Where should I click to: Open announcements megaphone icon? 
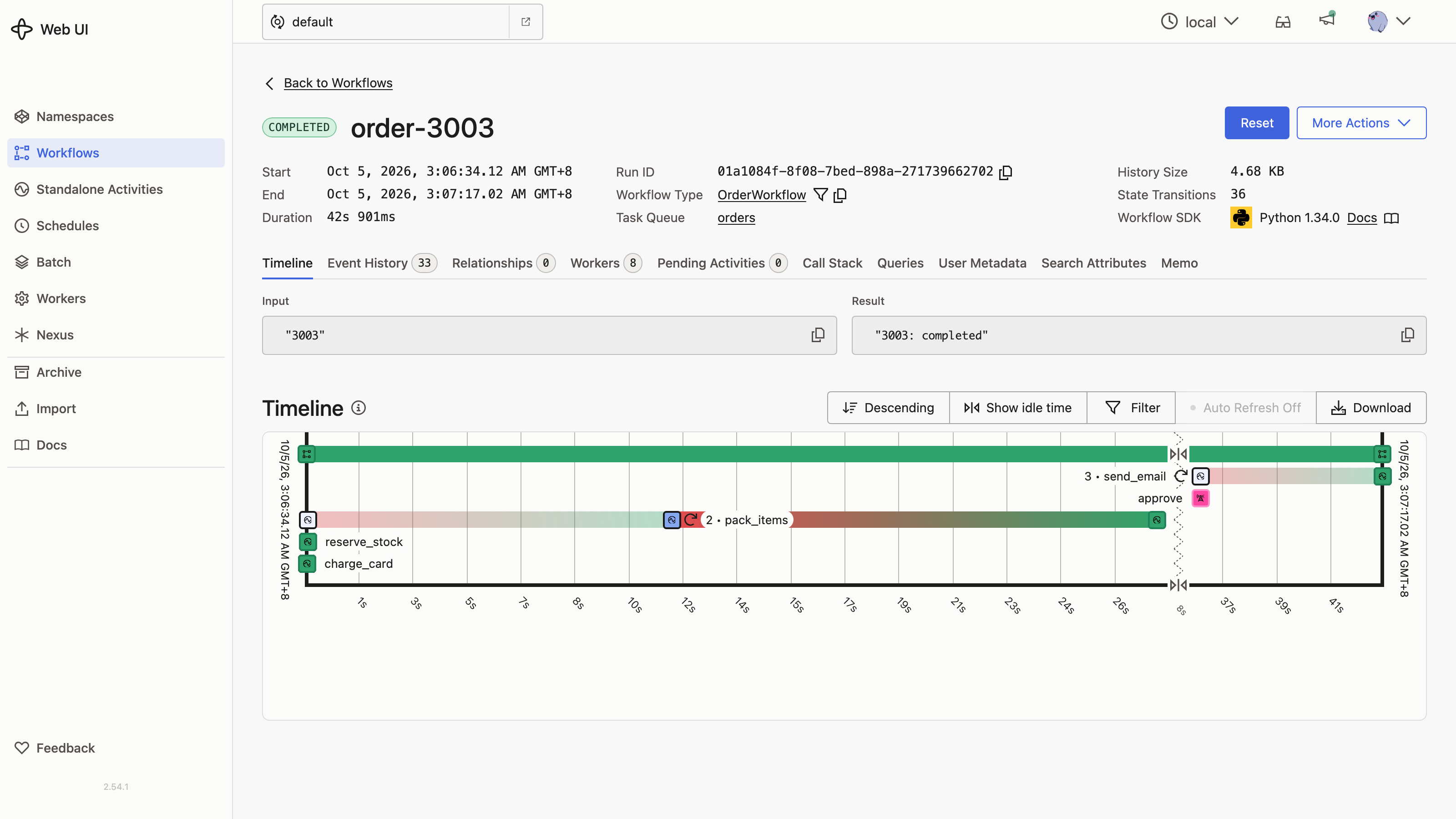coord(1327,20)
